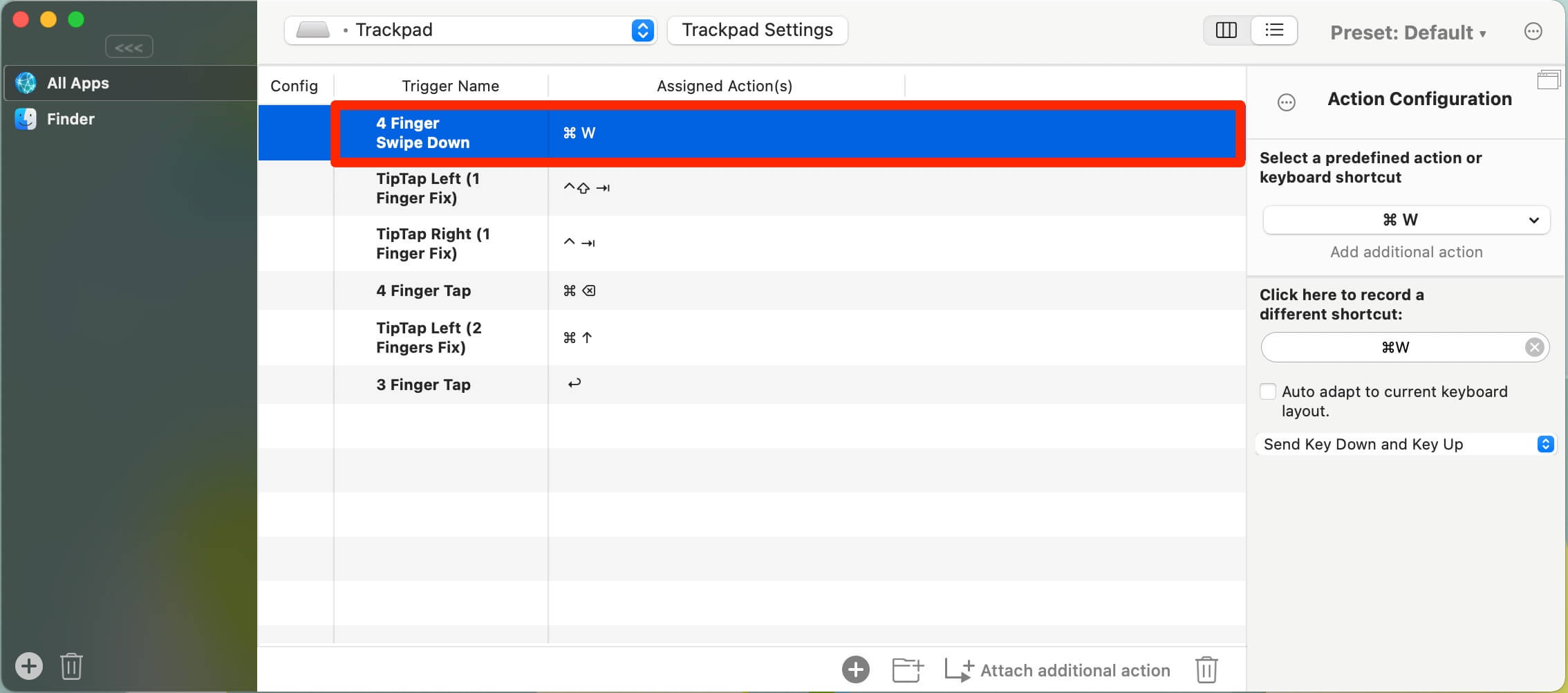Viewport: 1568px width, 693px height.
Task: Click Attach additional action
Action: point(1058,670)
